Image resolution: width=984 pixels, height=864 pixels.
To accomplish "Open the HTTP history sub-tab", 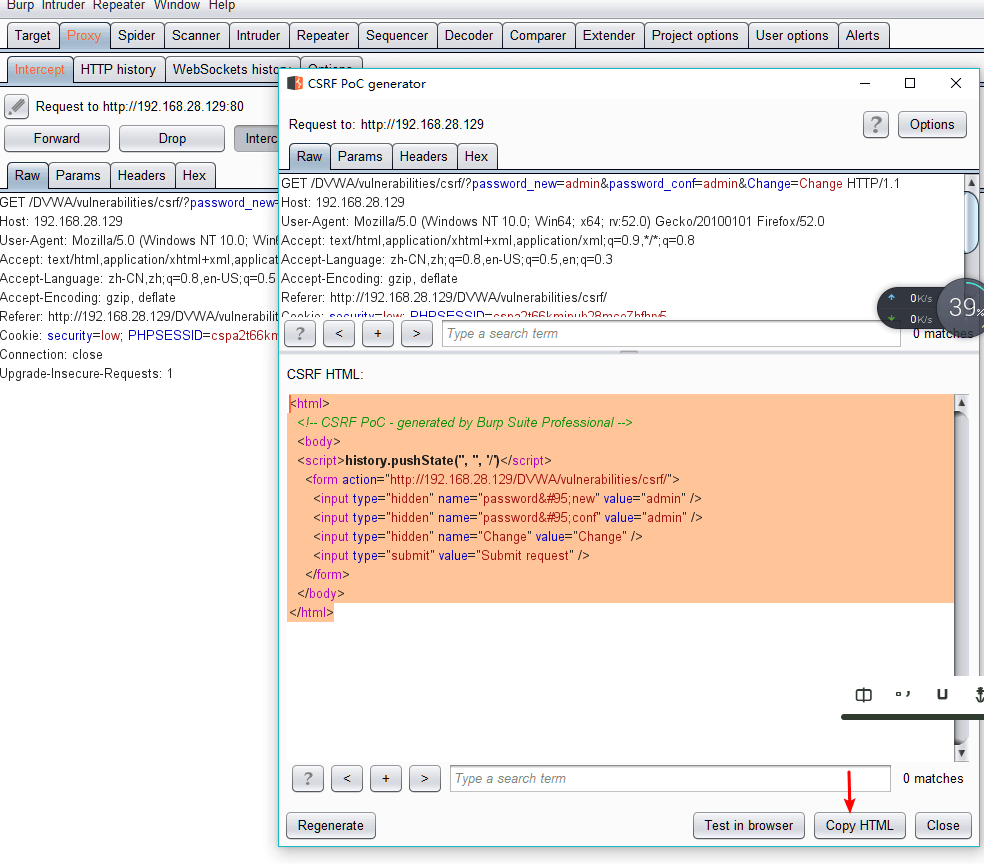I will [119, 70].
